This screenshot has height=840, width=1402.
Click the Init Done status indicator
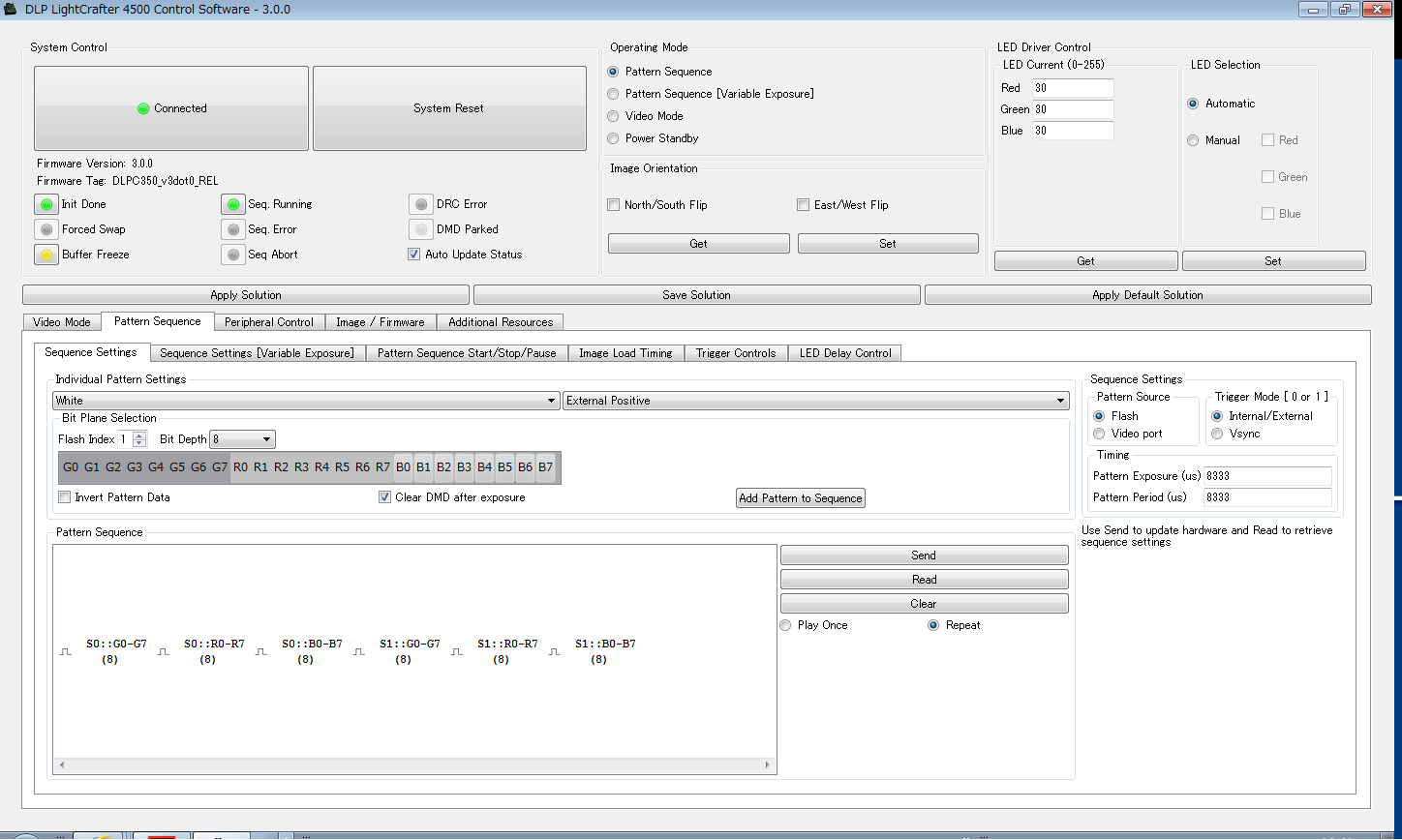click(46, 204)
